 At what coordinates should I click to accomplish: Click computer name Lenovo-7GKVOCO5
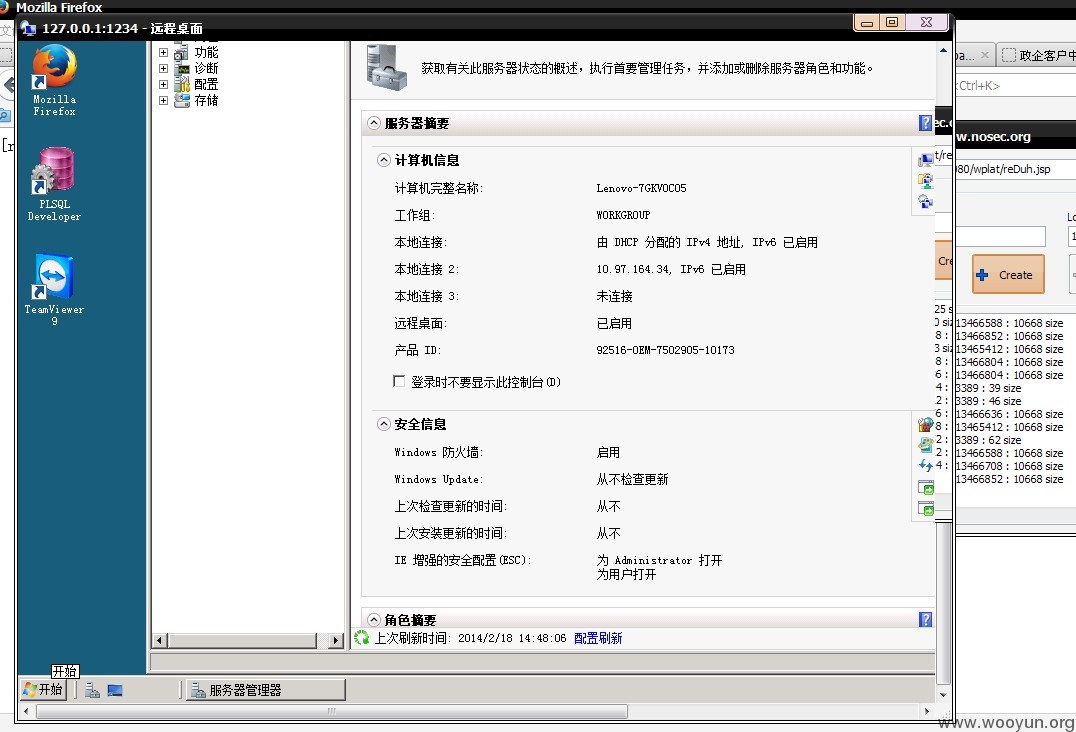click(x=641, y=188)
